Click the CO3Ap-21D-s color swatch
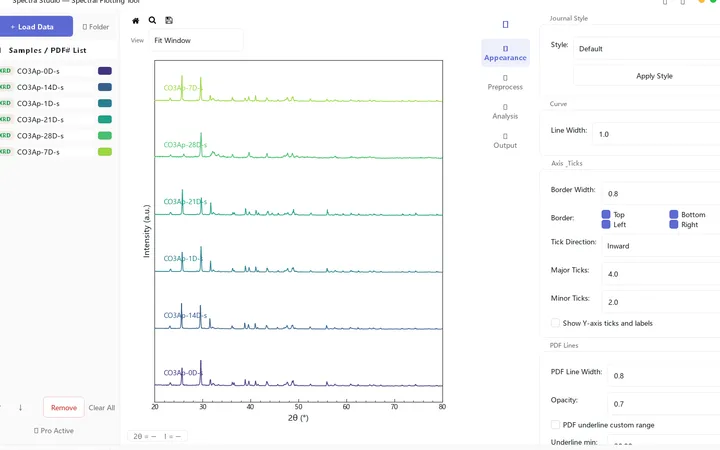This screenshot has height=450, width=720. pyautogui.click(x=105, y=119)
